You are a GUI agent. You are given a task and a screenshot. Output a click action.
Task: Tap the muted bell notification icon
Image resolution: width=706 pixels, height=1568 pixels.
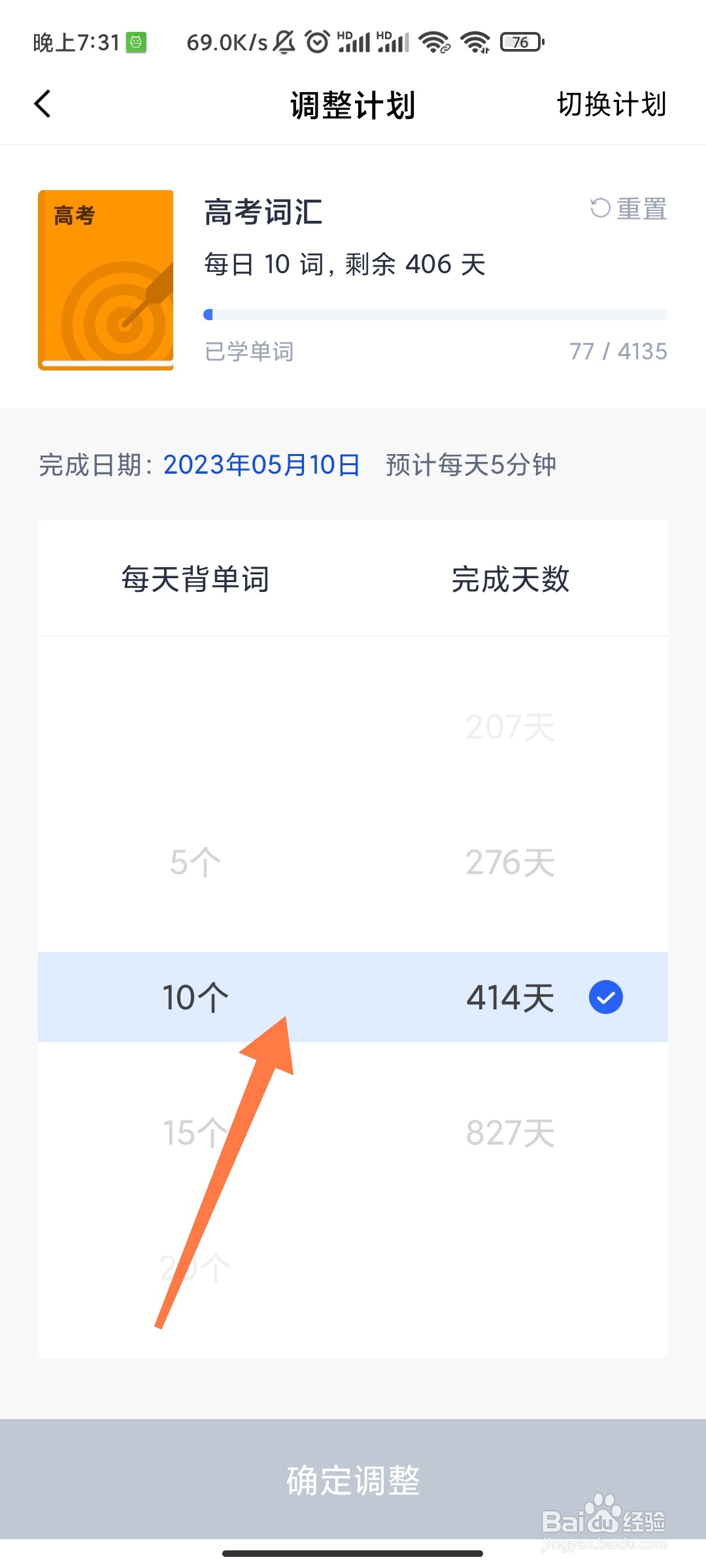(284, 42)
